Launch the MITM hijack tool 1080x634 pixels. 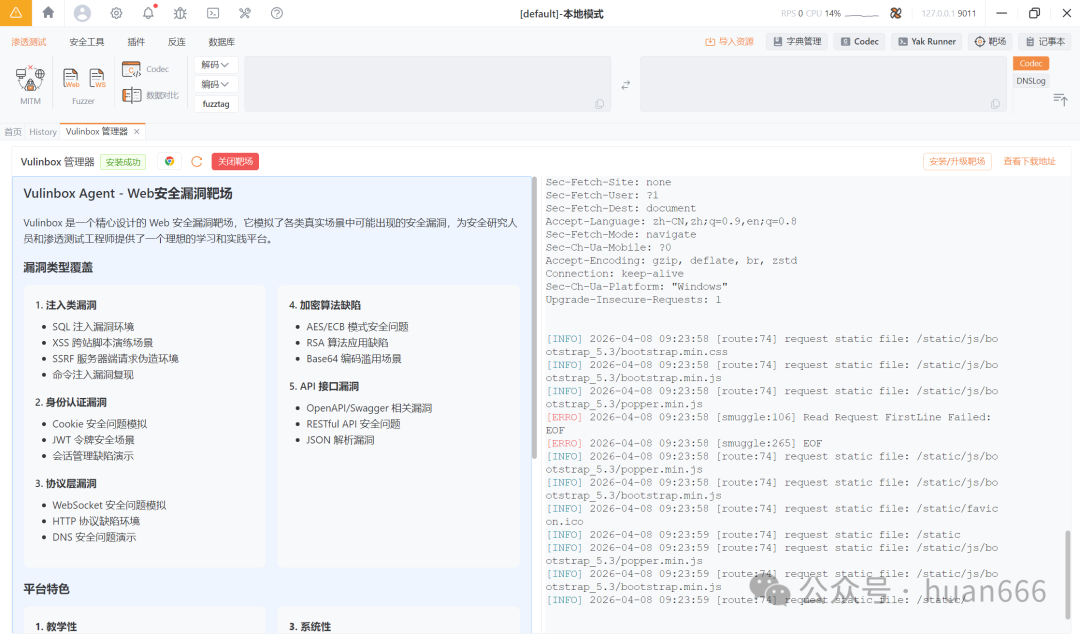(x=30, y=85)
